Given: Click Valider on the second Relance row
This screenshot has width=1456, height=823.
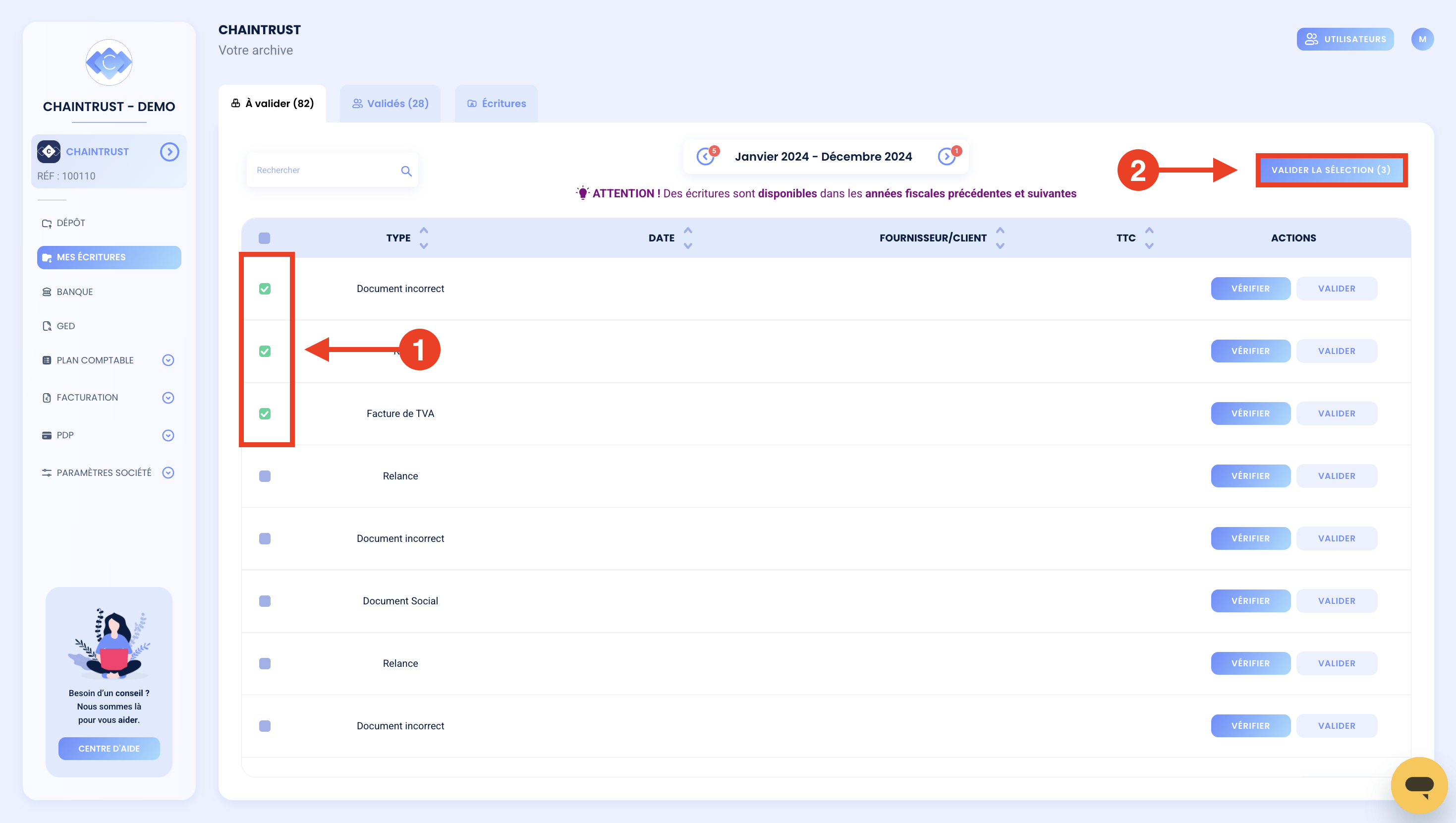Looking at the screenshot, I should (1337, 663).
